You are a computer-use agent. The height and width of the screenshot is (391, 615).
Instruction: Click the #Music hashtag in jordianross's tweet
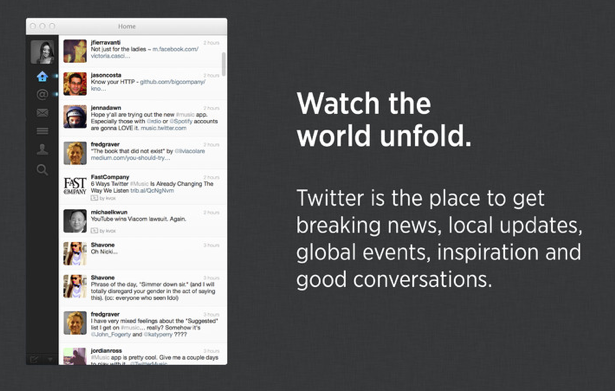[100, 357]
